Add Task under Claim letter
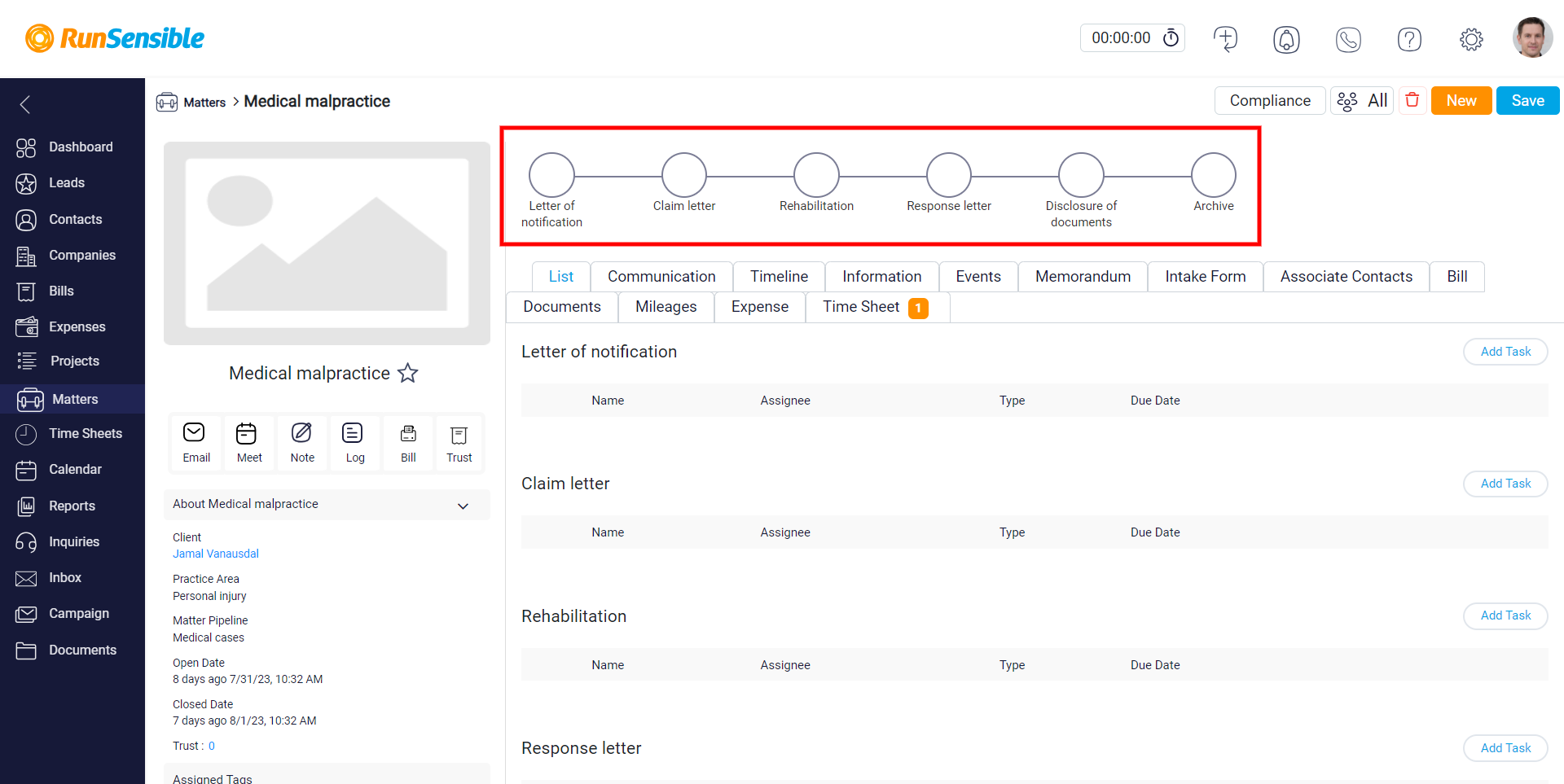The width and height of the screenshot is (1564, 784). coord(1505,484)
